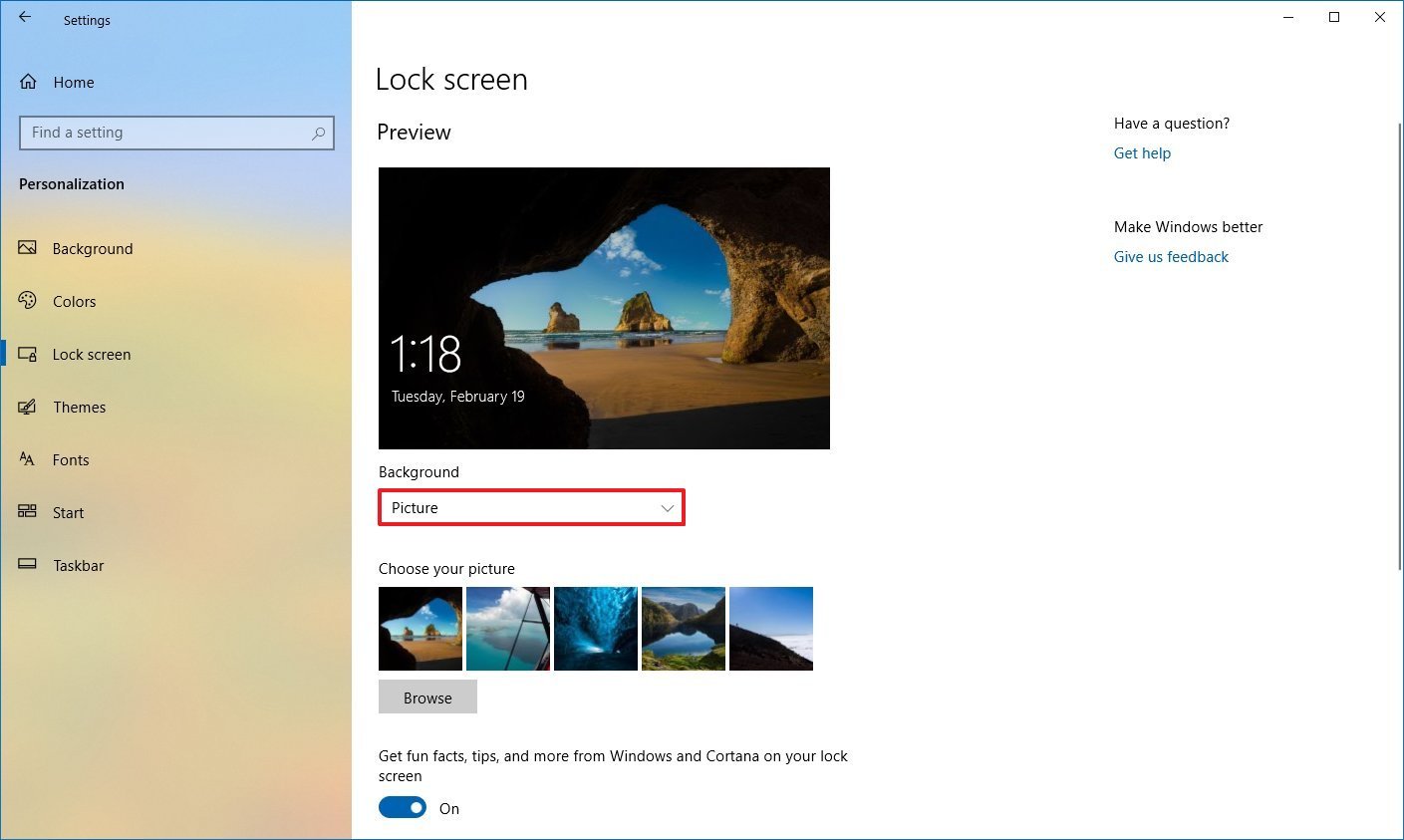Viewport: 1404px width, 840px height.
Task: Select the blue ice cave picture thumbnail
Action: pos(596,628)
